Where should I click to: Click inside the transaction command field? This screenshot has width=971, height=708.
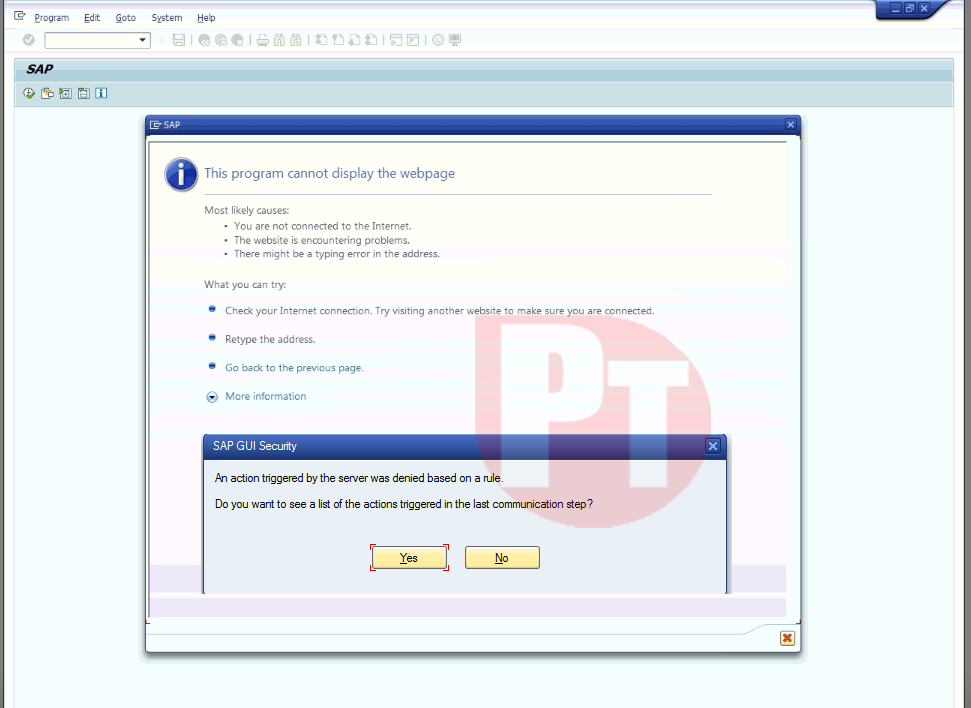pyautogui.click(x=90, y=40)
